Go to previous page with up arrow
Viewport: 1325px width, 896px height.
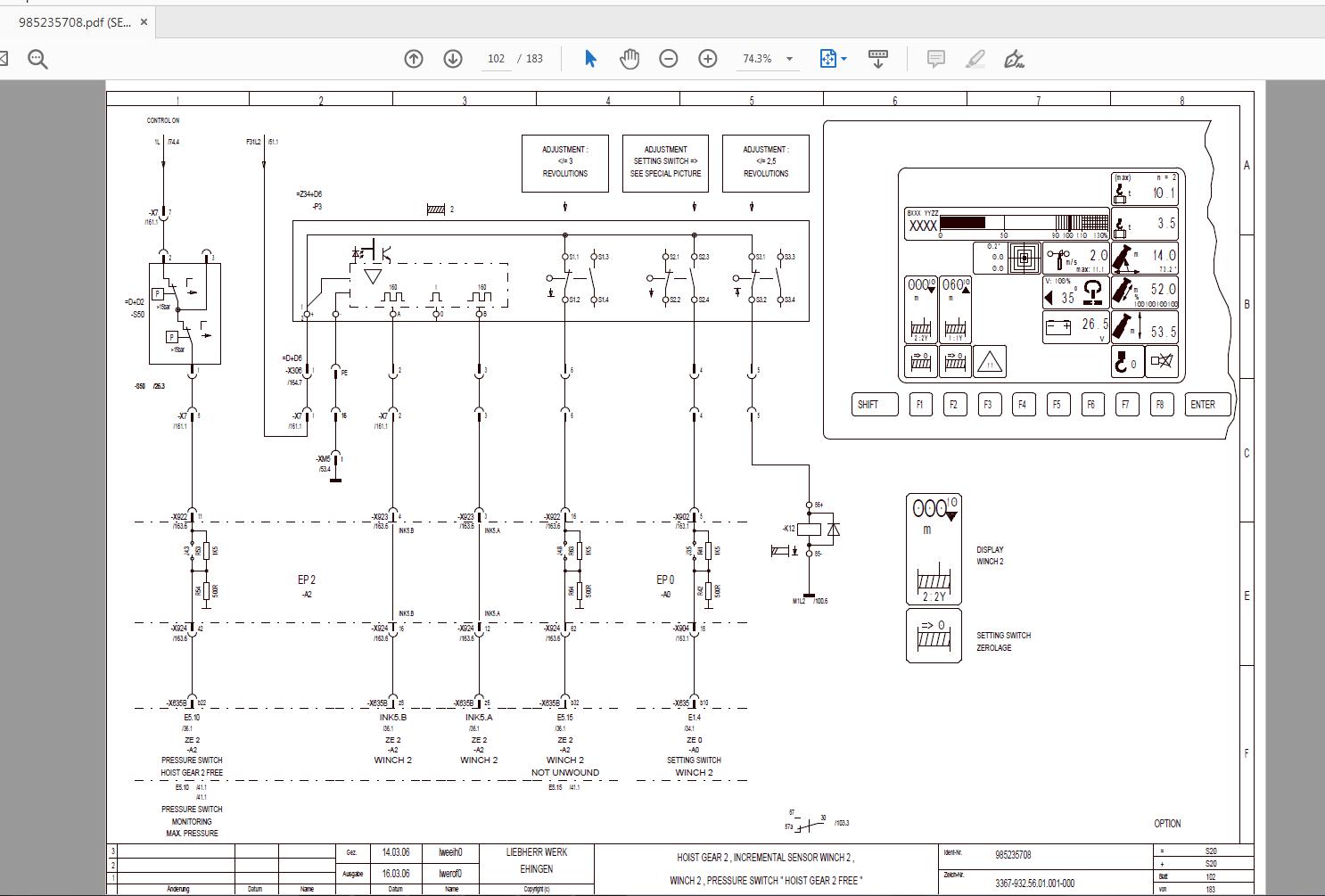(x=414, y=59)
